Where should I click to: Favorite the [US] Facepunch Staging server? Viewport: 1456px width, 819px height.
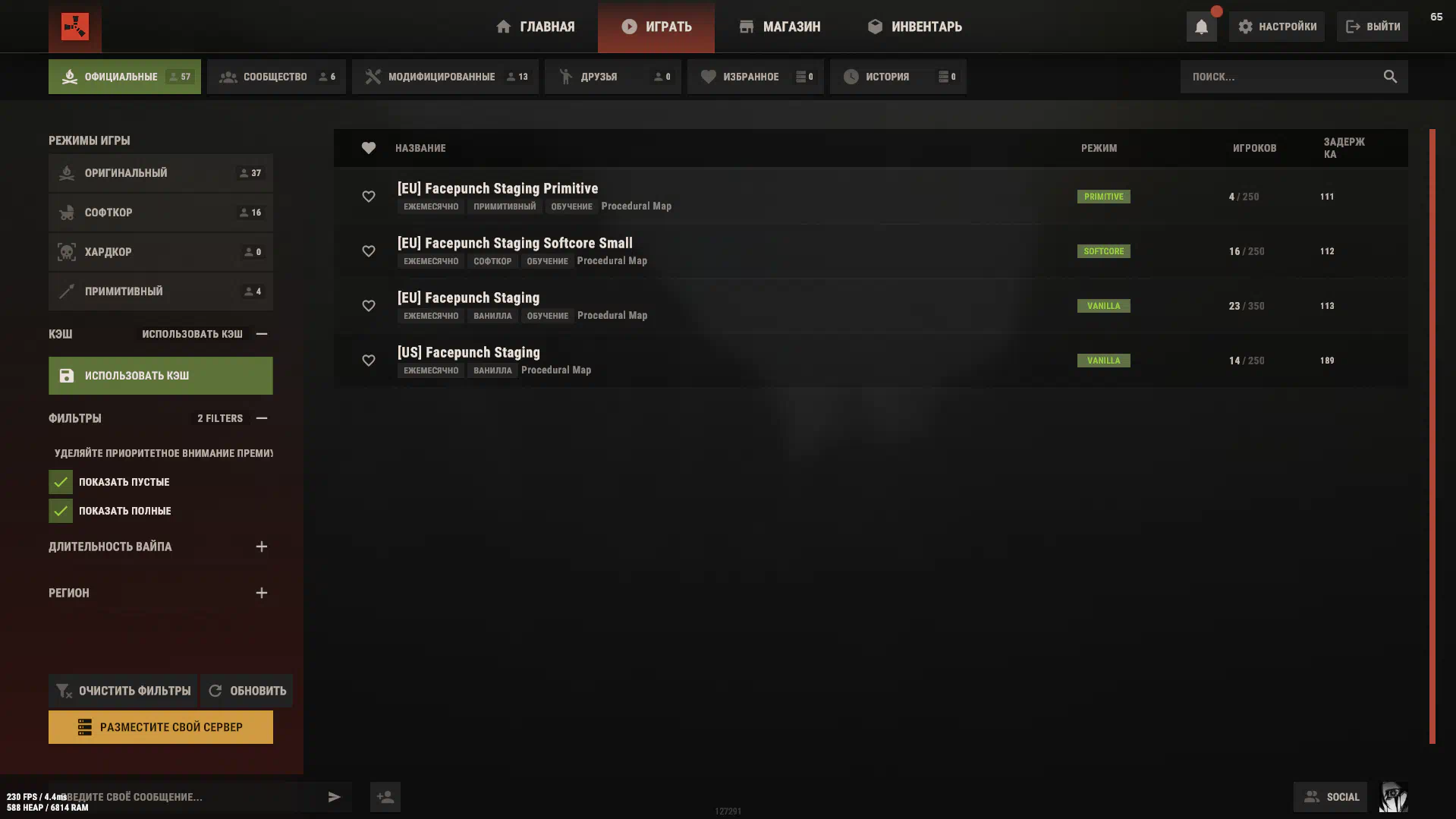(x=368, y=361)
